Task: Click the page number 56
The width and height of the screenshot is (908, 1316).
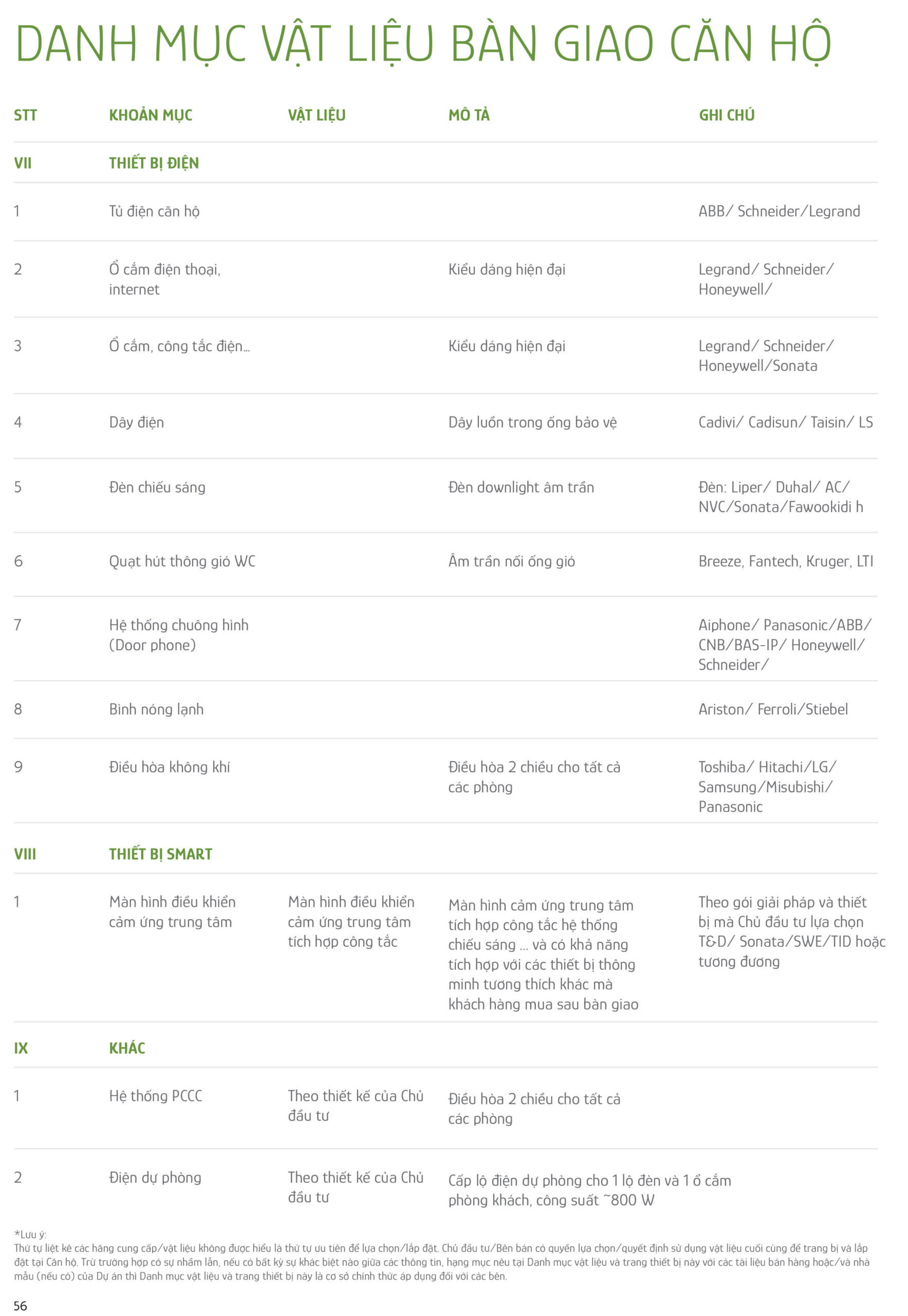Action: (x=21, y=1306)
